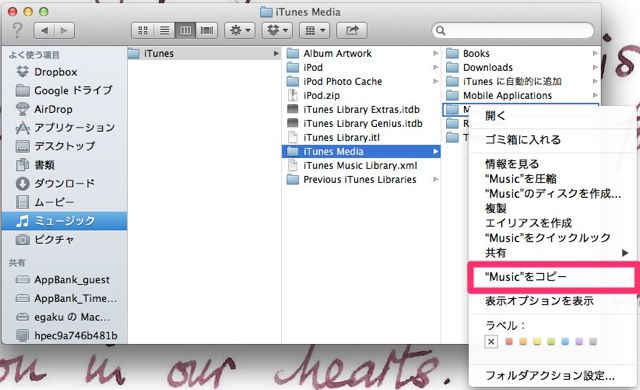Click the Finder search field
This screenshot has height=390, width=640.
[x=513, y=30]
